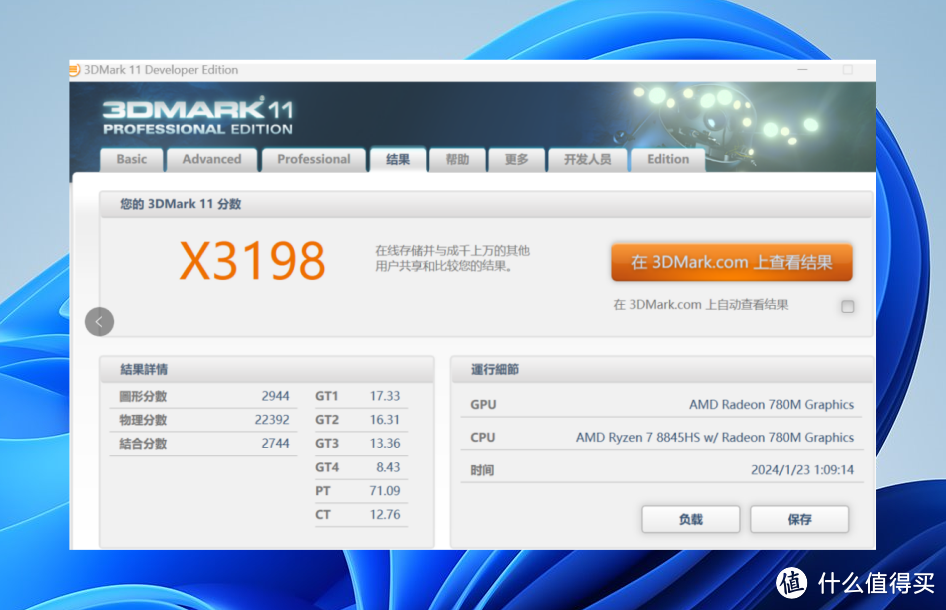The image size is (946, 610).
Task: Click the GT2 value 16.31
Action: [x=385, y=420]
